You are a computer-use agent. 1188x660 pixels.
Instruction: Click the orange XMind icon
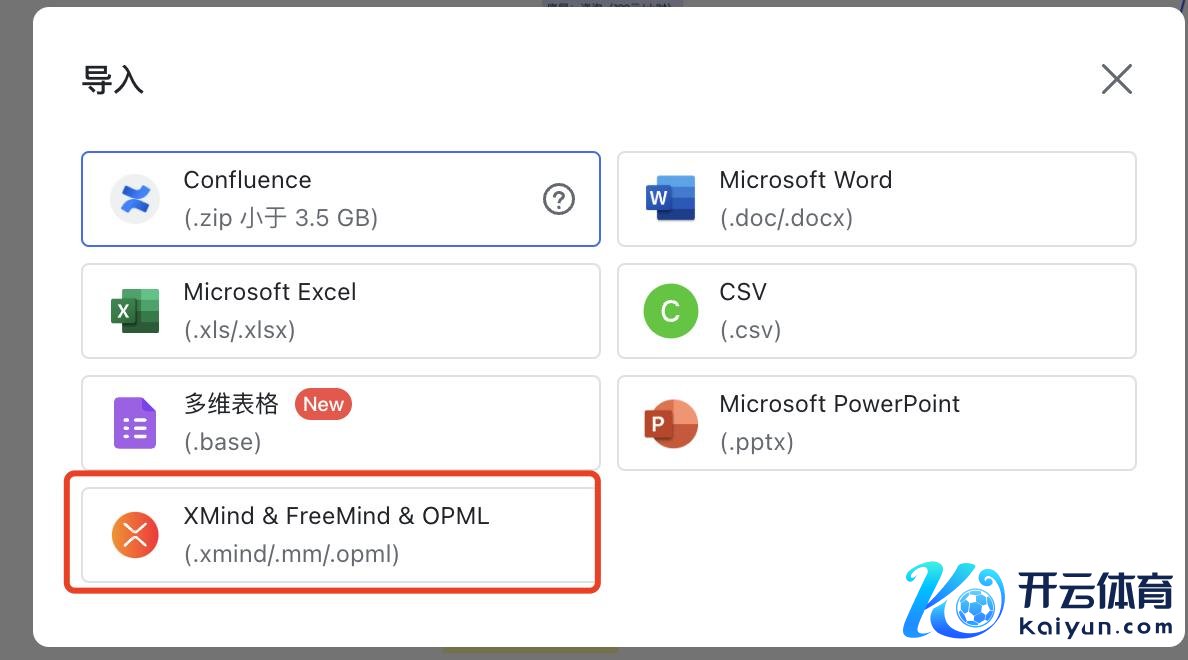(135, 535)
